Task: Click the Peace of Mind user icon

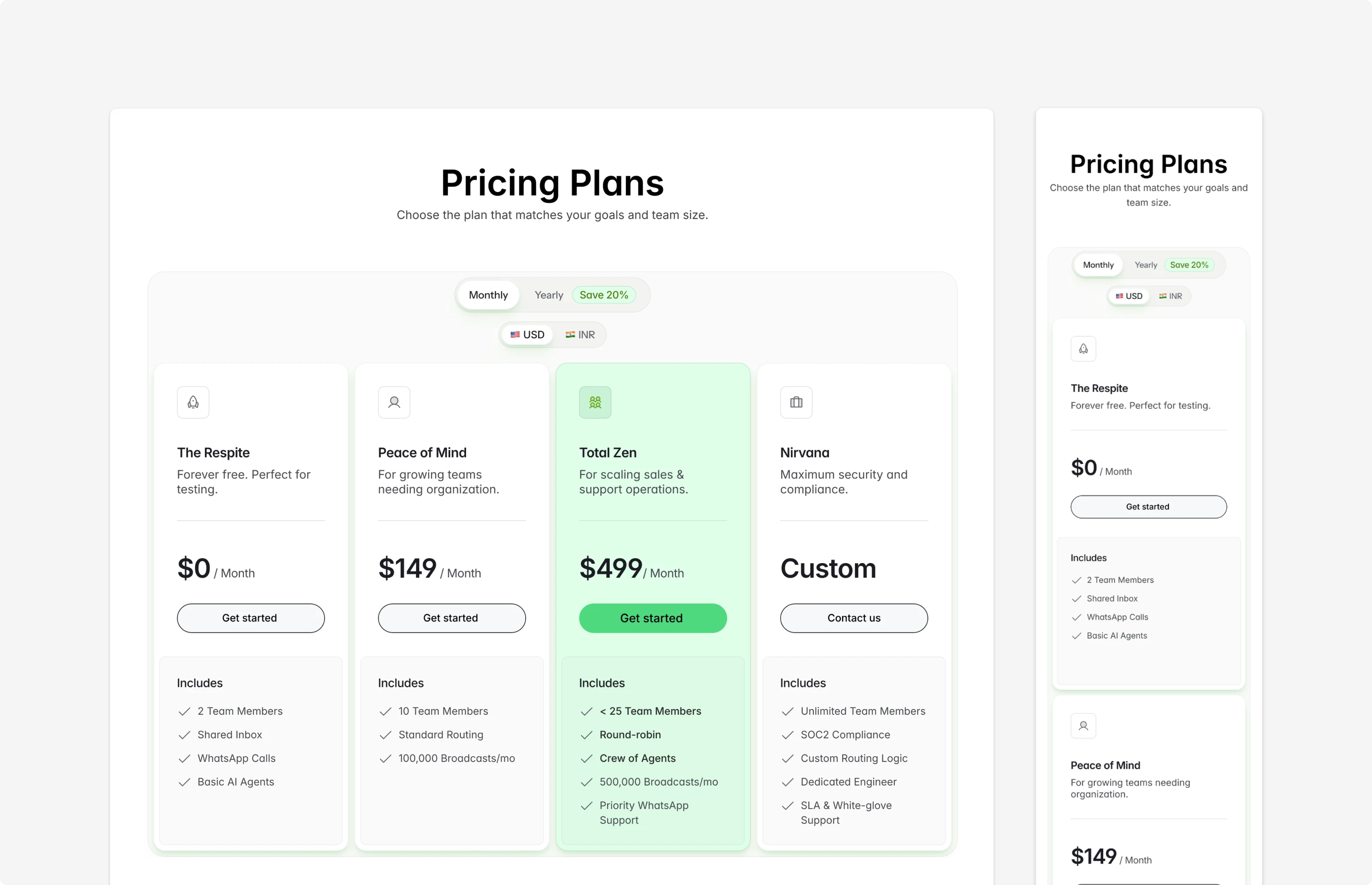Action: 394,402
